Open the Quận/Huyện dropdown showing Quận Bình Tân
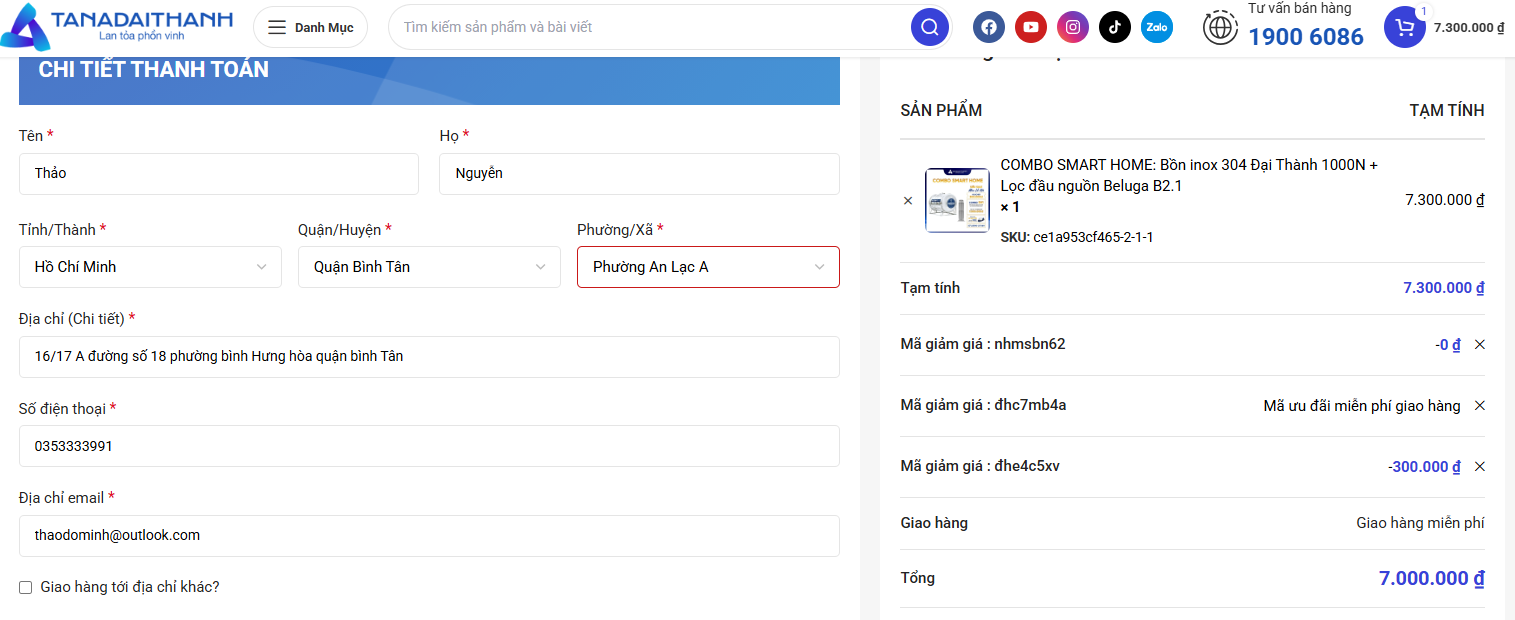The width and height of the screenshot is (1515, 620). point(429,267)
